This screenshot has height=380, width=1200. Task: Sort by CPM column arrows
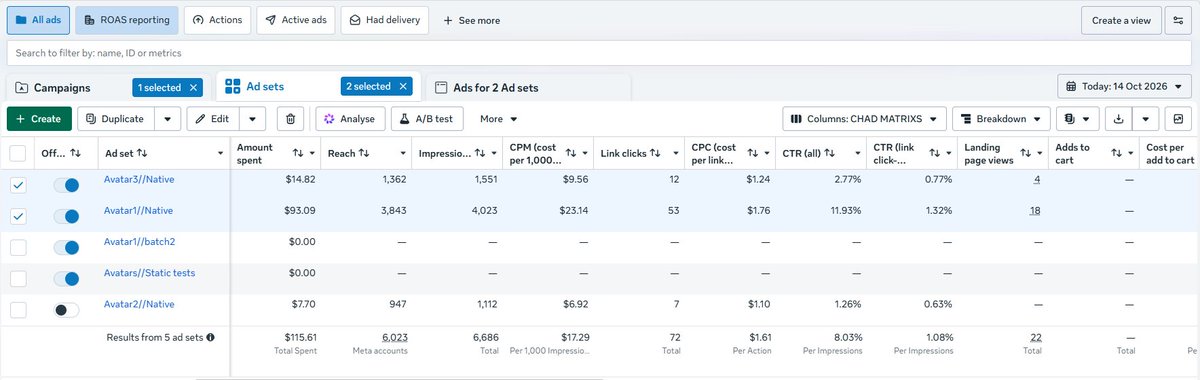coord(570,153)
